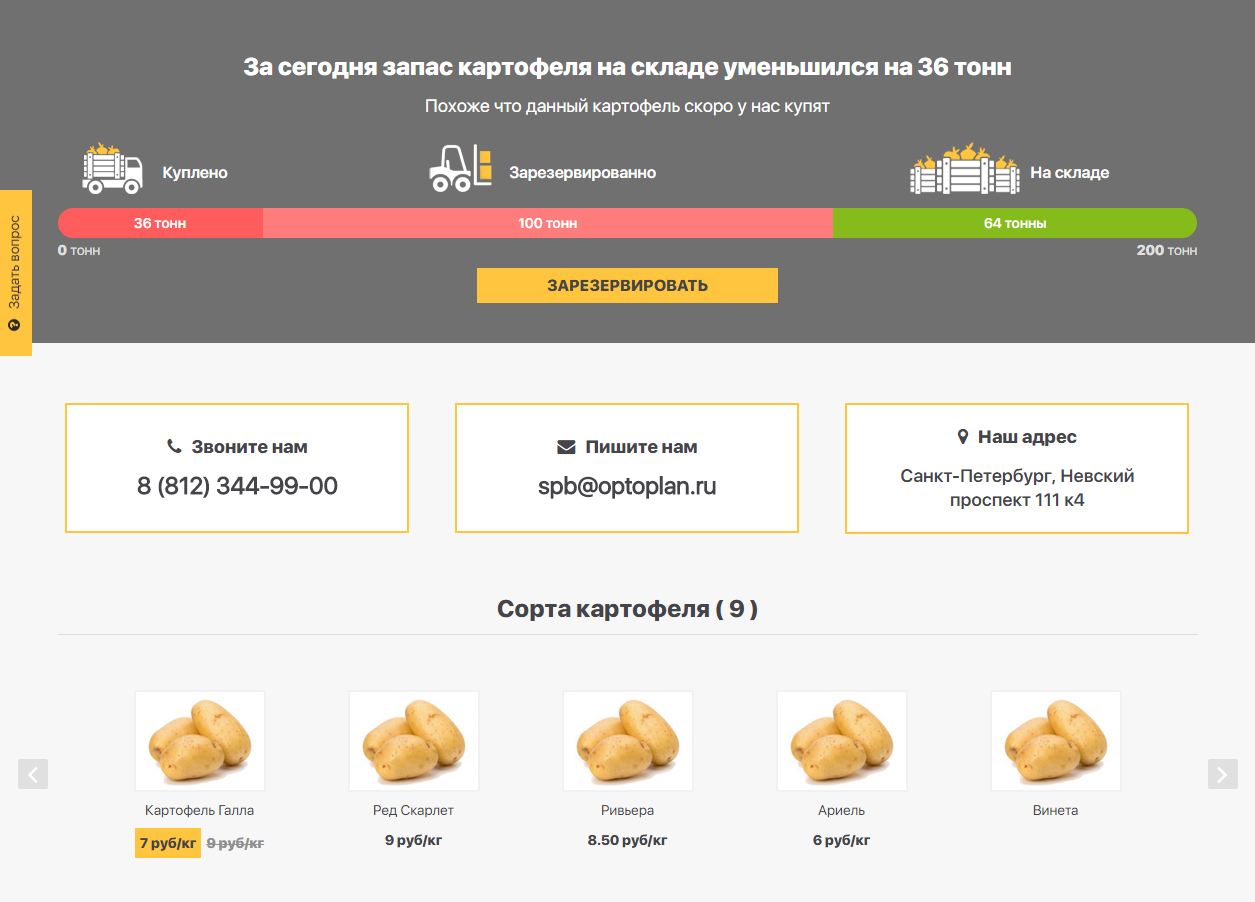Click the Ред Скарлет product name
Viewport: 1255px width, 902px height.
pyautogui.click(x=414, y=810)
